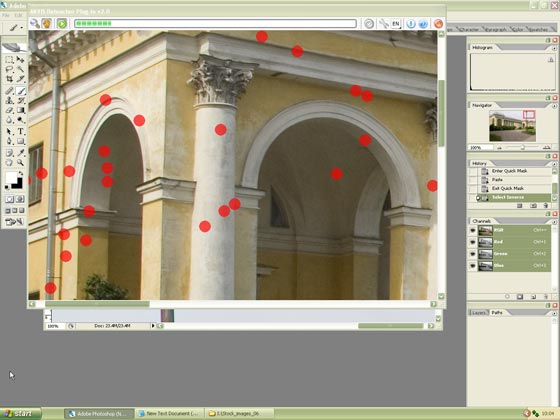Select the Eyedropper tool
Image resolution: width=560 pixels, height=420 pixels.
click(x=20, y=153)
